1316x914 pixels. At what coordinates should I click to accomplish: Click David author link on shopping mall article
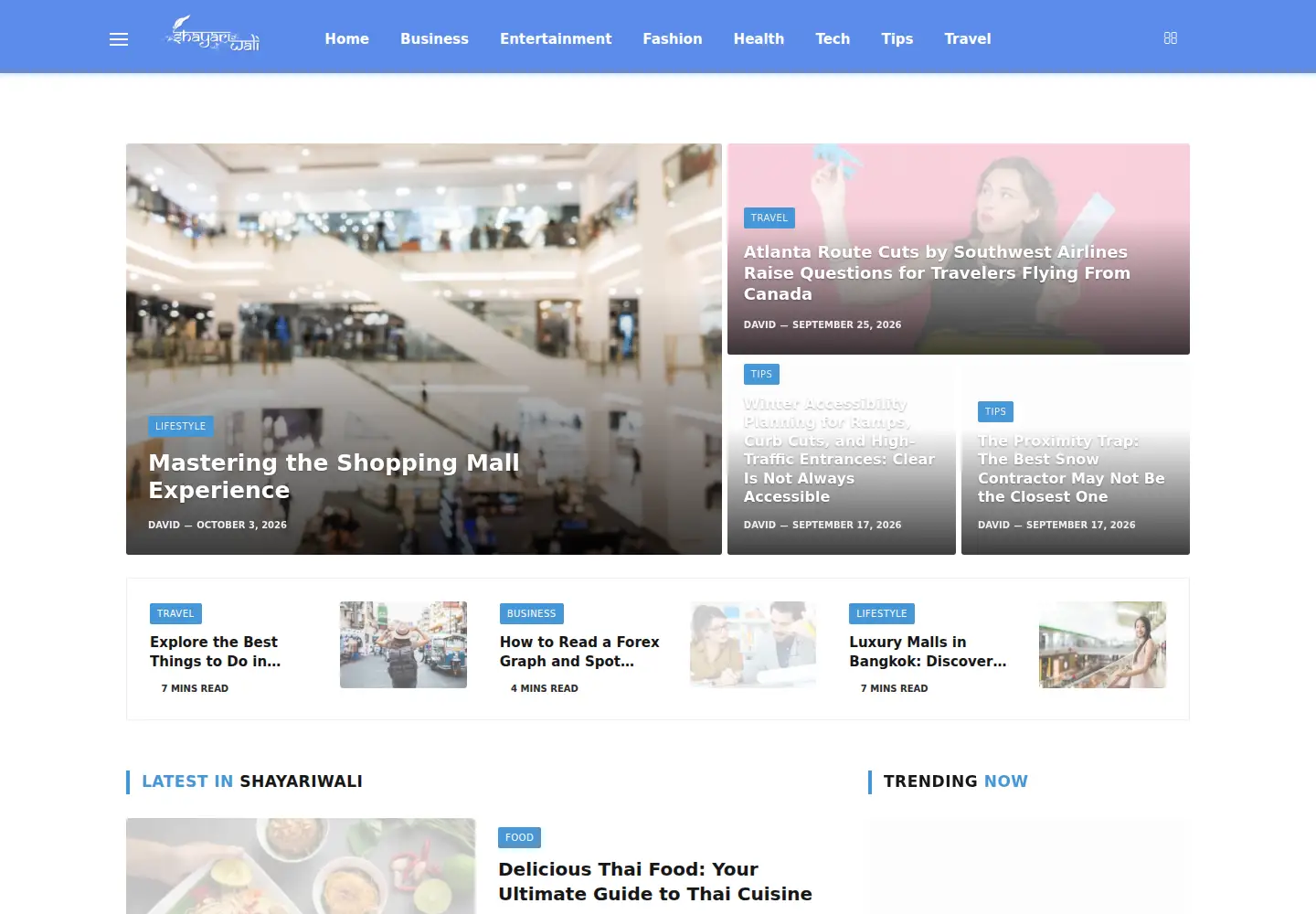(164, 525)
